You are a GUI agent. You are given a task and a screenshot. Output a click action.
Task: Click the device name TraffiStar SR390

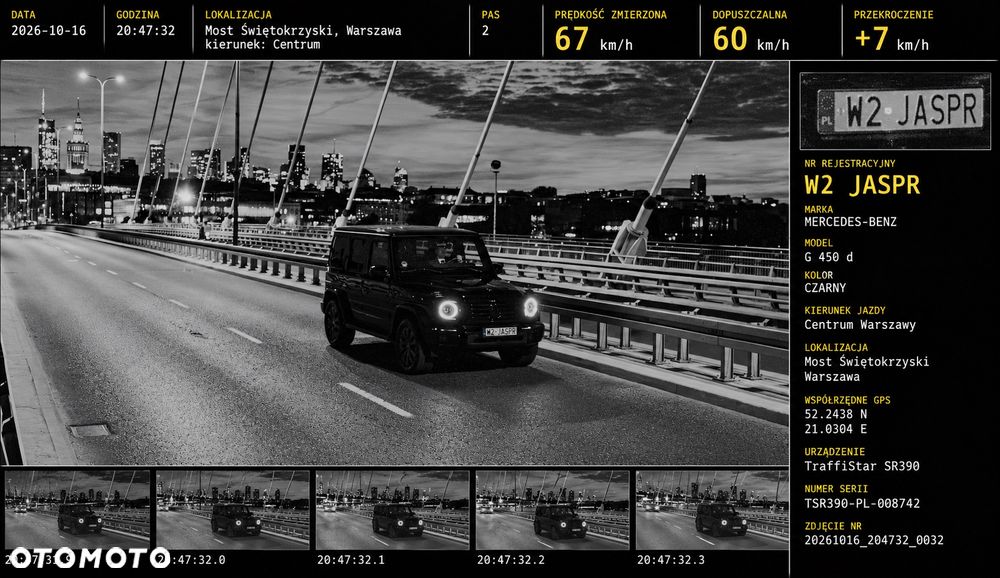click(x=862, y=466)
